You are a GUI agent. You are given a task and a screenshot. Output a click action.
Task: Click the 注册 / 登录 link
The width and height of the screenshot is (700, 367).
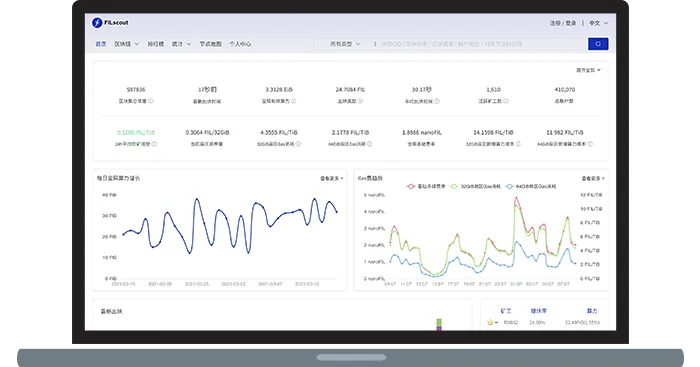pos(562,23)
